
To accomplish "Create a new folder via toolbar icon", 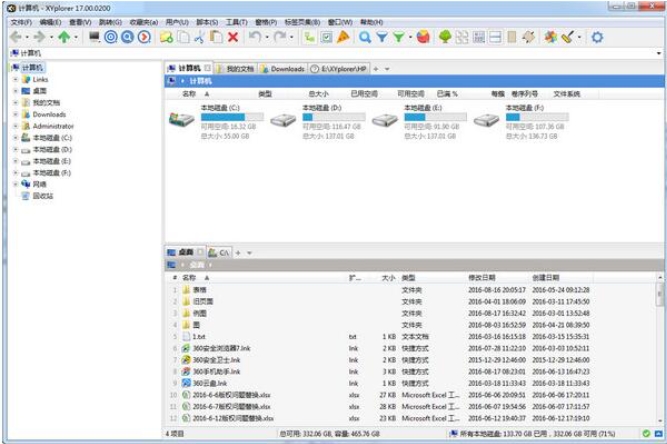I will pyautogui.click(x=166, y=37).
